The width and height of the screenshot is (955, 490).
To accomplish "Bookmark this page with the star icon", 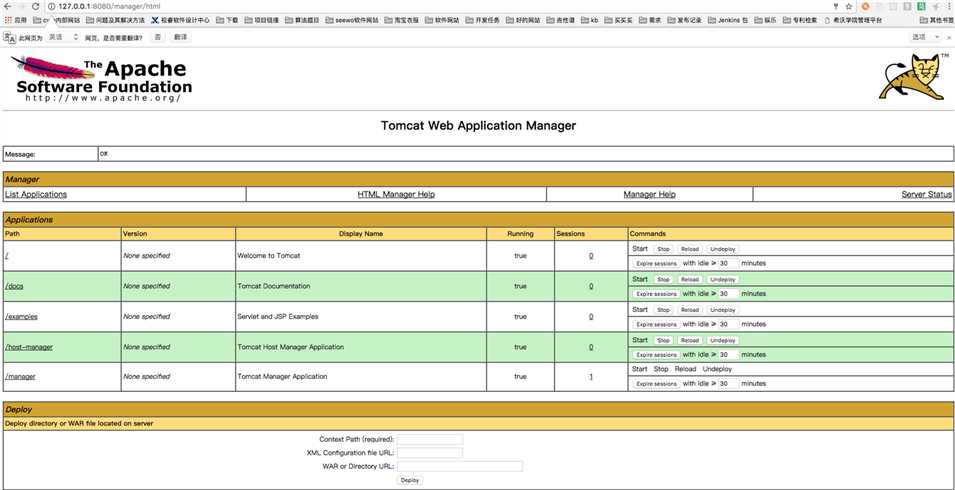I will 848,6.
